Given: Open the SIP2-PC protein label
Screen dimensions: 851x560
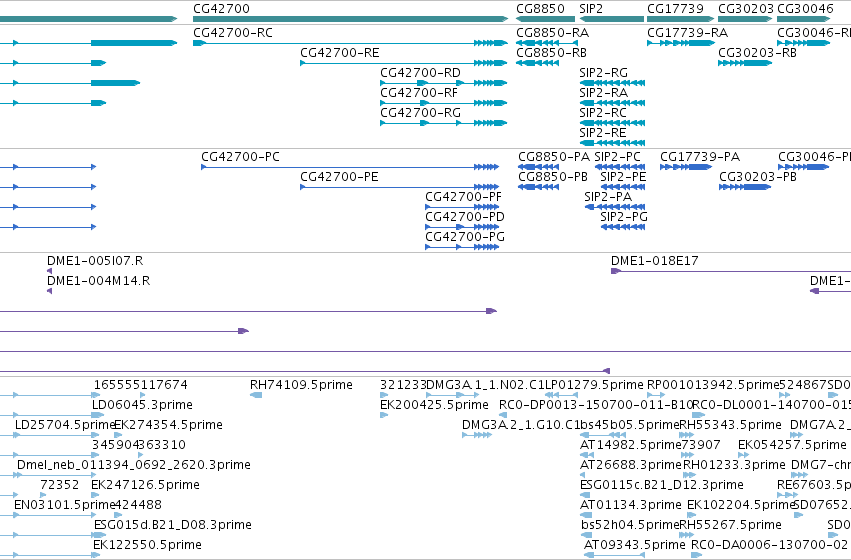Looking at the screenshot, I should click(x=618, y=157).
